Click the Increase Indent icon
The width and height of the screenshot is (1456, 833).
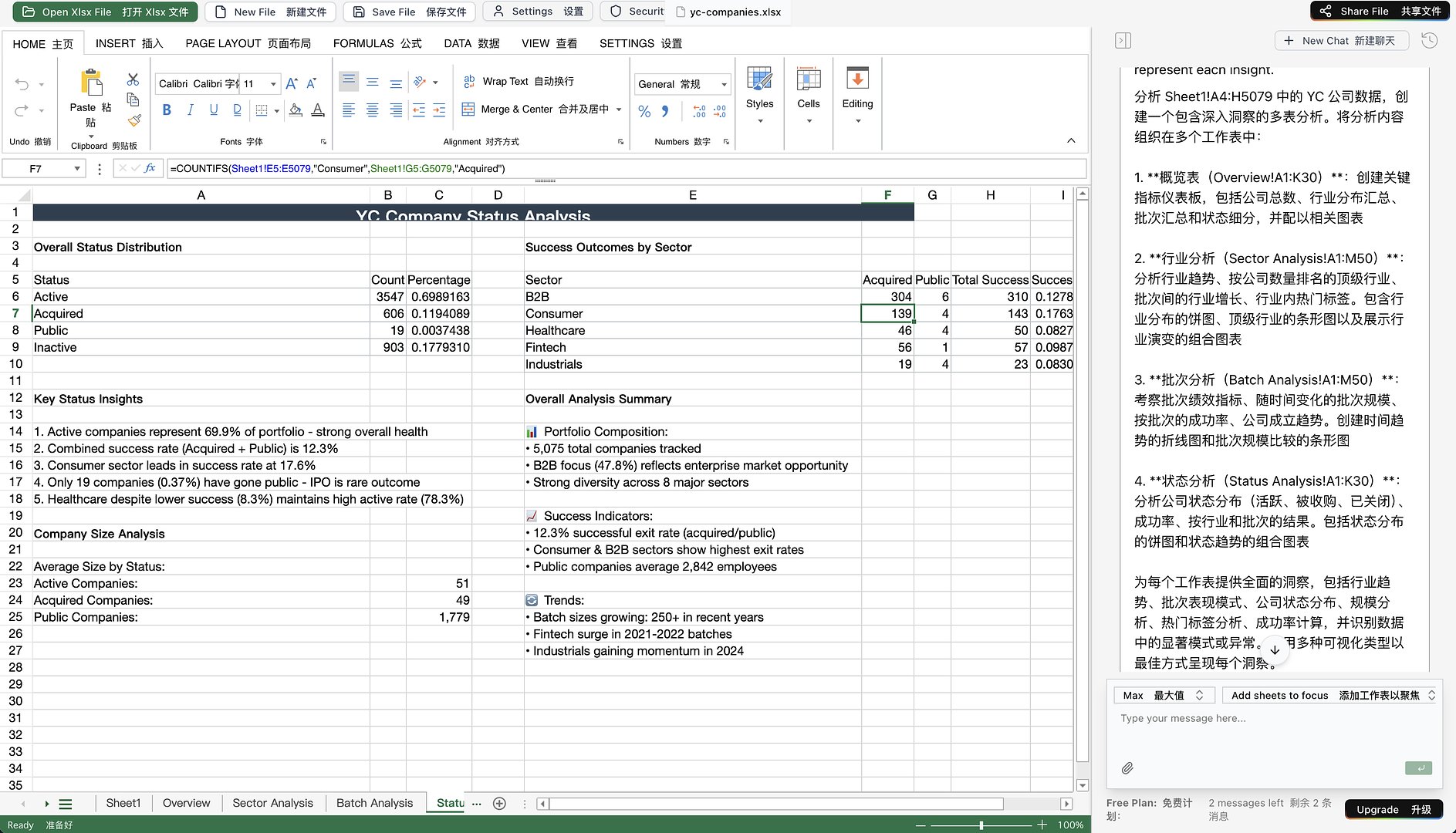click(438, 110)
